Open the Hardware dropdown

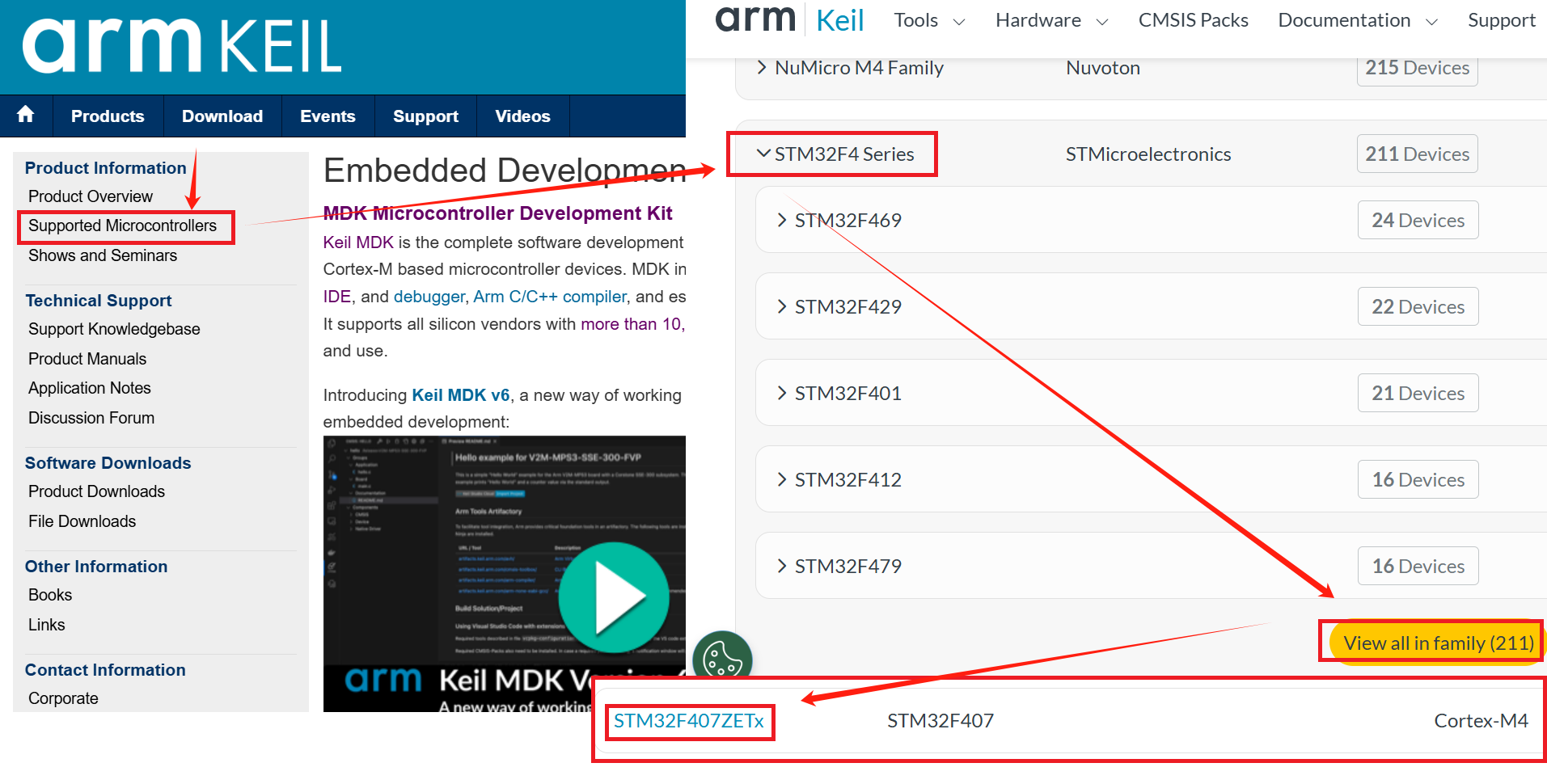pos(1051,20)
